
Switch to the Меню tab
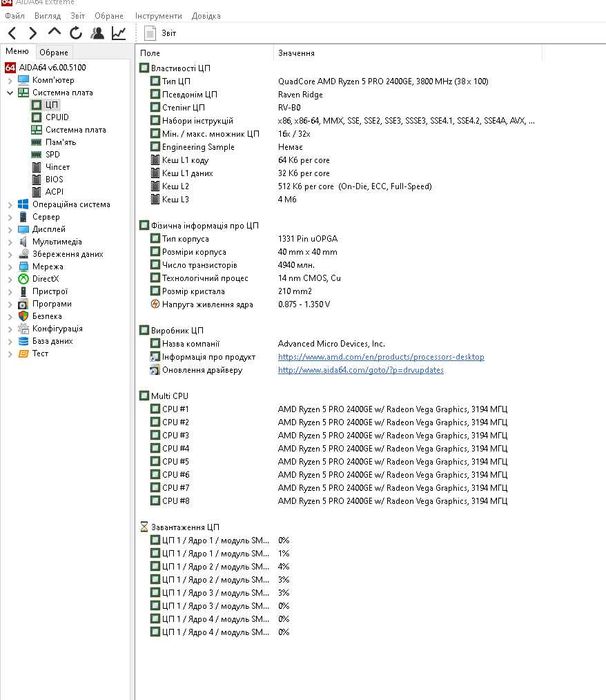(17, 51)
